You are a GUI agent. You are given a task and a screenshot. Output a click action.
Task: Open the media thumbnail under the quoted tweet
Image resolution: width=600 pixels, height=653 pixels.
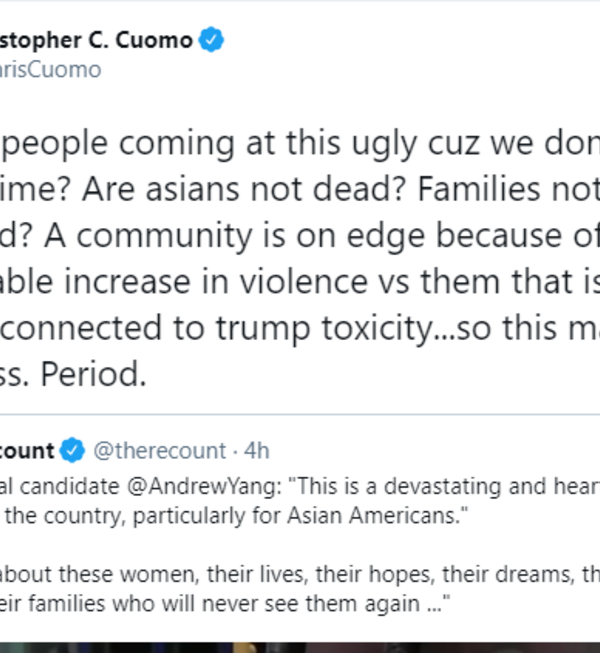click(300, 645)
